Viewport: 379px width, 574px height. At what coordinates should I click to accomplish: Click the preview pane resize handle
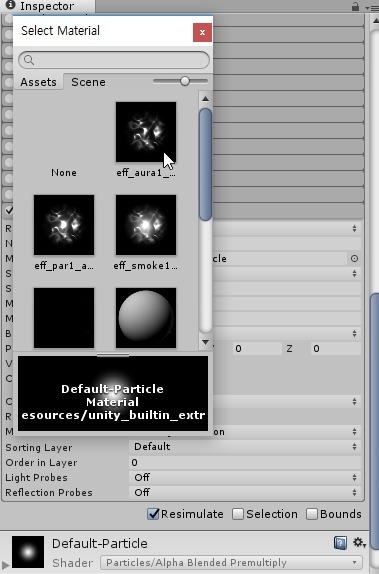(x=113, y=355)
